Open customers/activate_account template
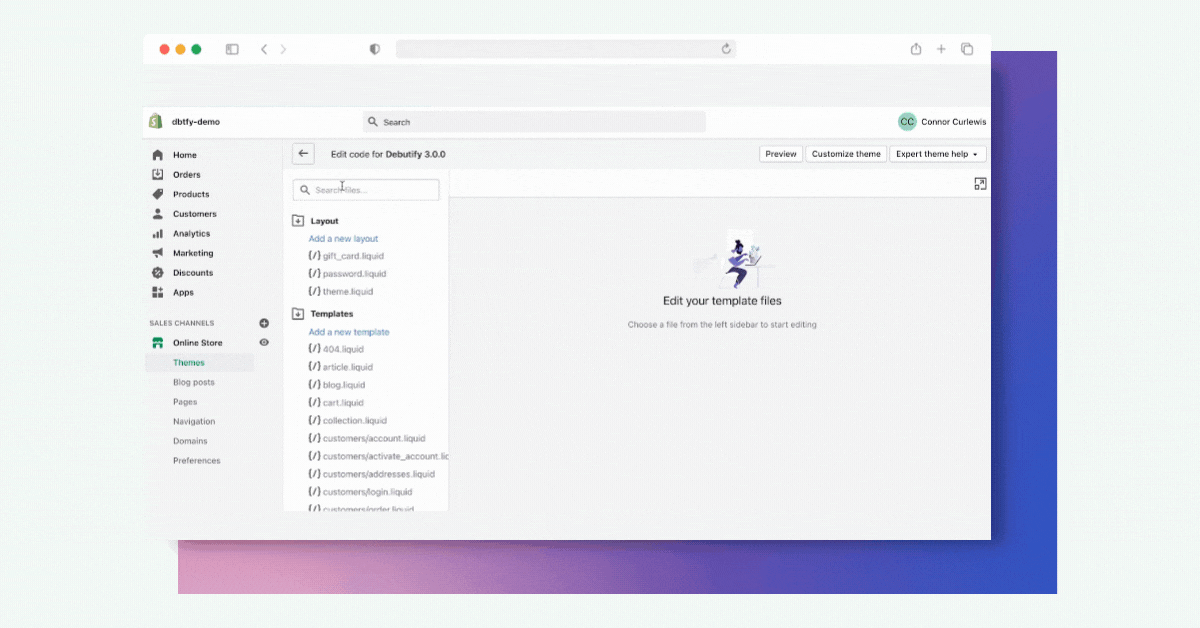This screenshot has height=628, width=1200. coord(378,456)
